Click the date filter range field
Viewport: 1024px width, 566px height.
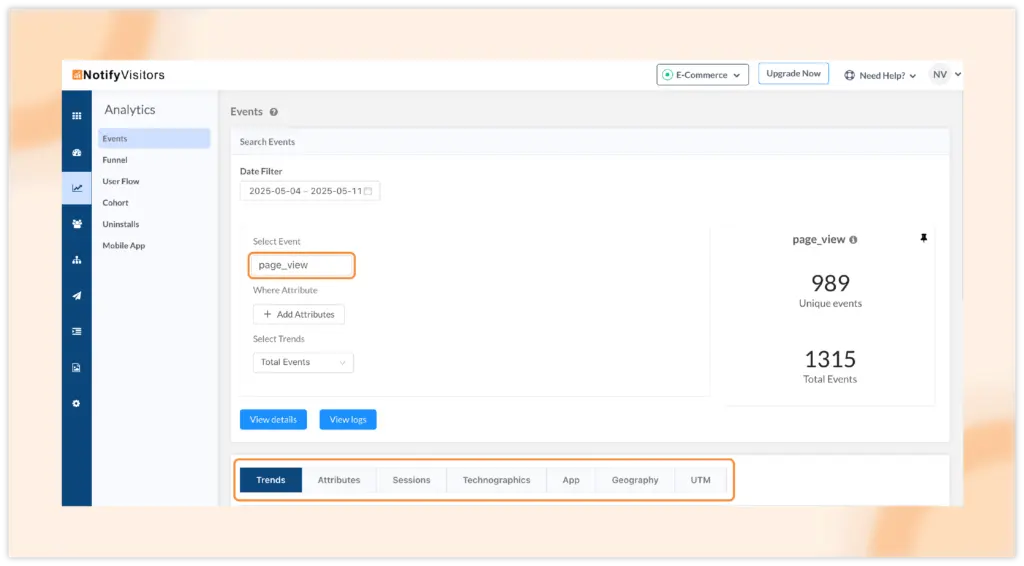309,191
